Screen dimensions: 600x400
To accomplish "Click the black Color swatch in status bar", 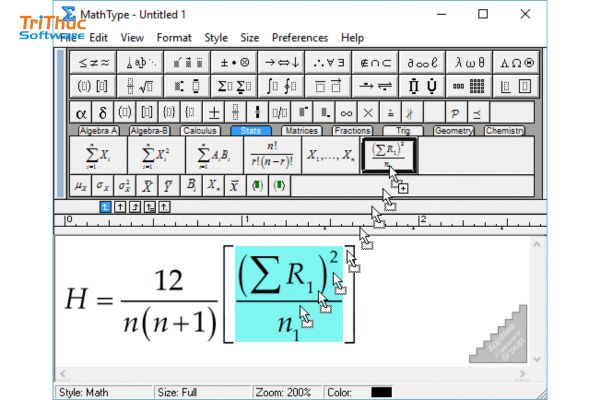I will pyautogui.click(x=381, y=392).
